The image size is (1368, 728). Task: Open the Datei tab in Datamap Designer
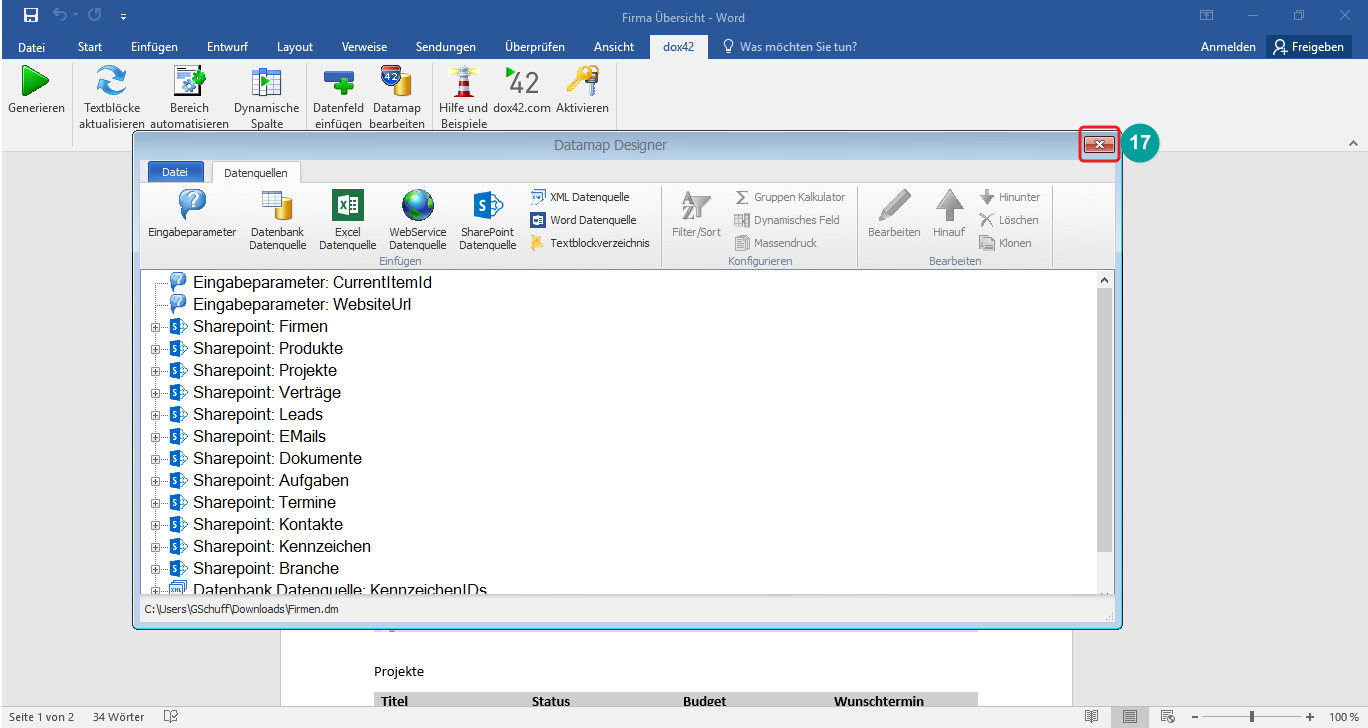point(175,172)
